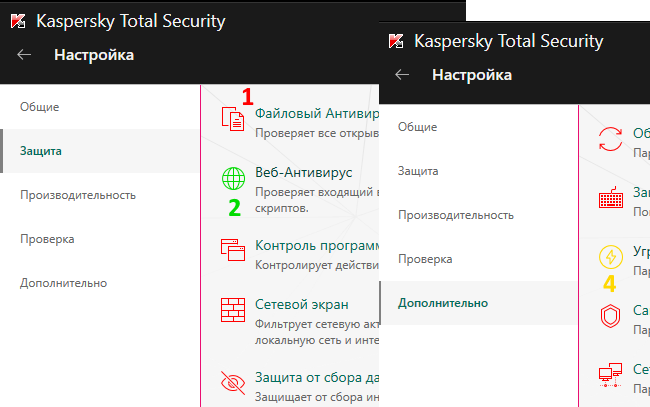Viewport: 650px width, 407px height.
Task: Click the red shield self-defense icon
Action: pos(610,317)
